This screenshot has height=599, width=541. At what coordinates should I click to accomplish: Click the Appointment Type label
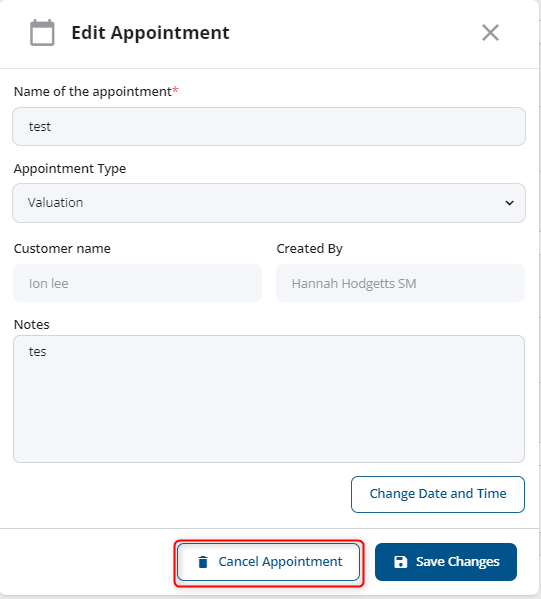pyautogui.click(x=70, y=168)
